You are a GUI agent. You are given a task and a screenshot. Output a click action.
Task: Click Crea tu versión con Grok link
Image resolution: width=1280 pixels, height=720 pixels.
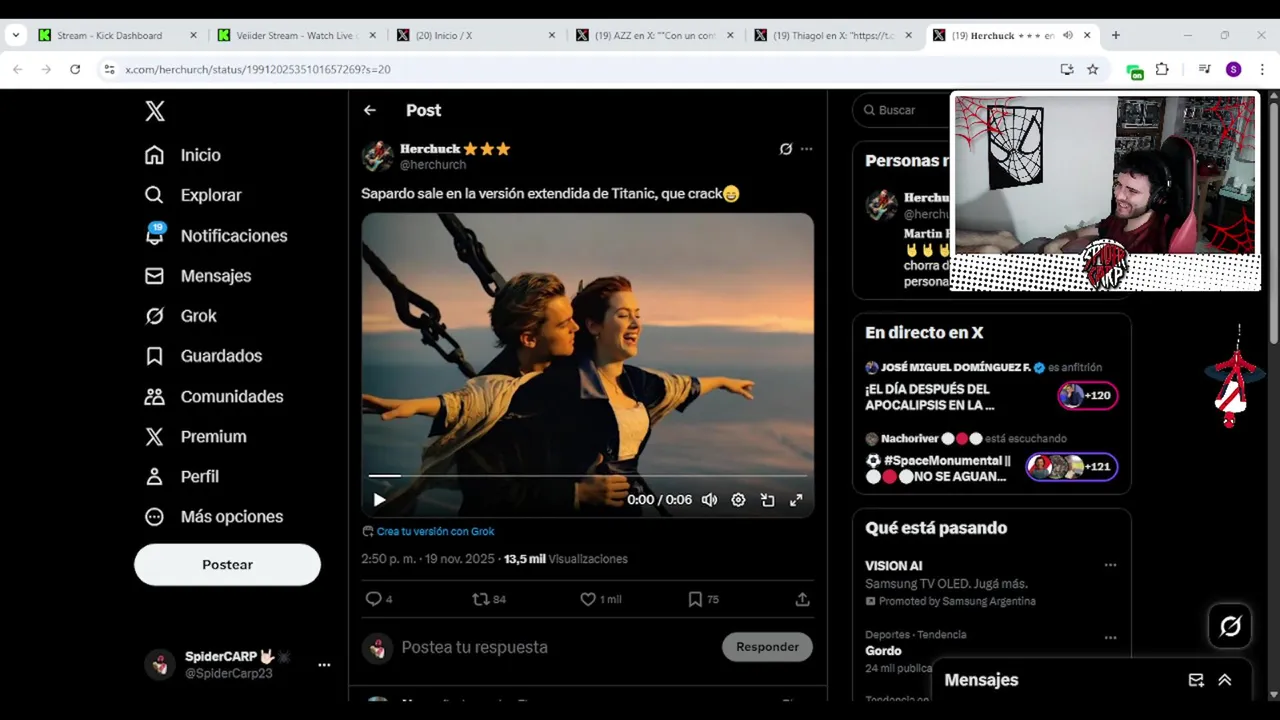coord(435,532)
